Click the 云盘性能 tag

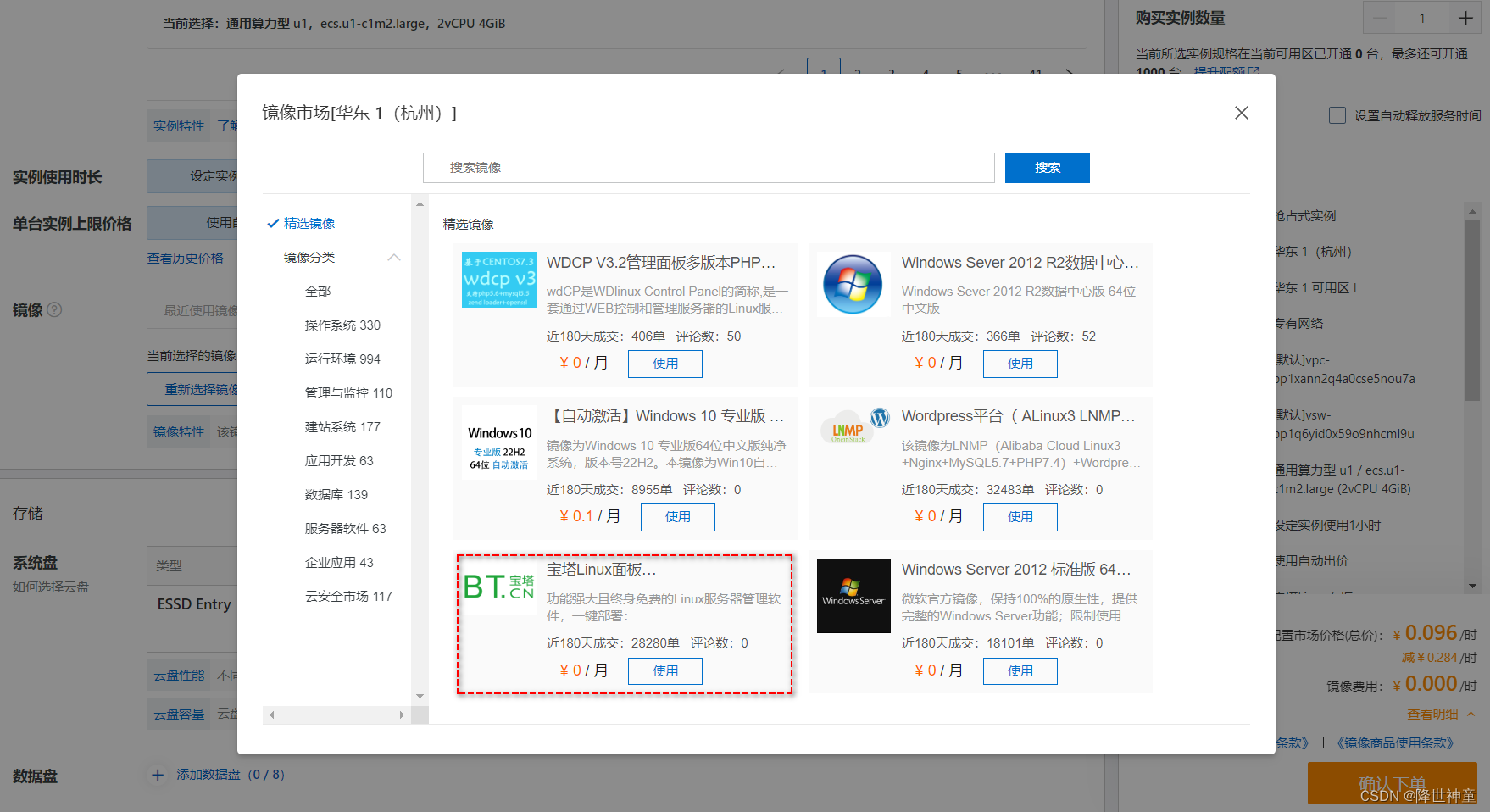[x=179, y=675]
